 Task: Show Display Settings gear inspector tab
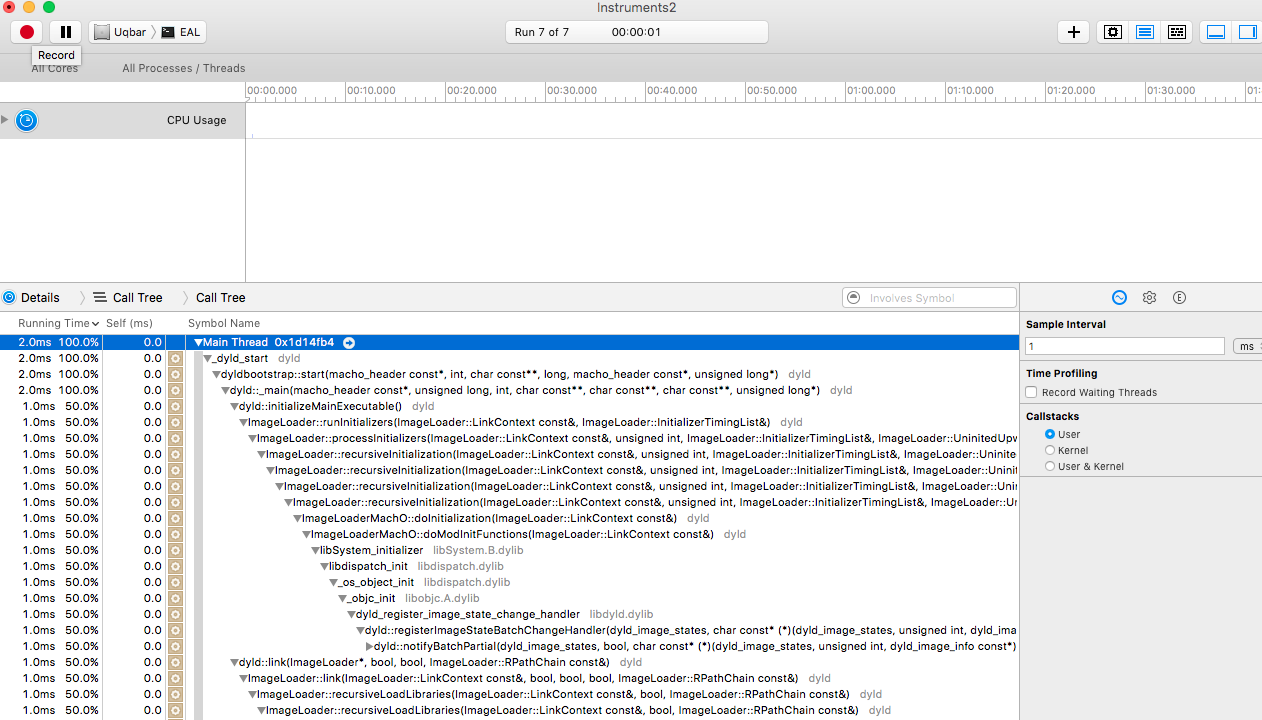pyautogui.click(x=1149, y=298)
